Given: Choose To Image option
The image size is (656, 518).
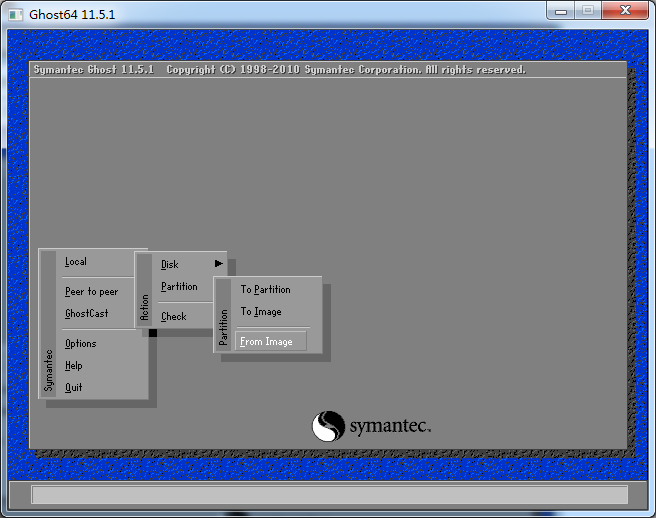Looking at the screenshot, I should pyautogui.click(x=261, y=312).
